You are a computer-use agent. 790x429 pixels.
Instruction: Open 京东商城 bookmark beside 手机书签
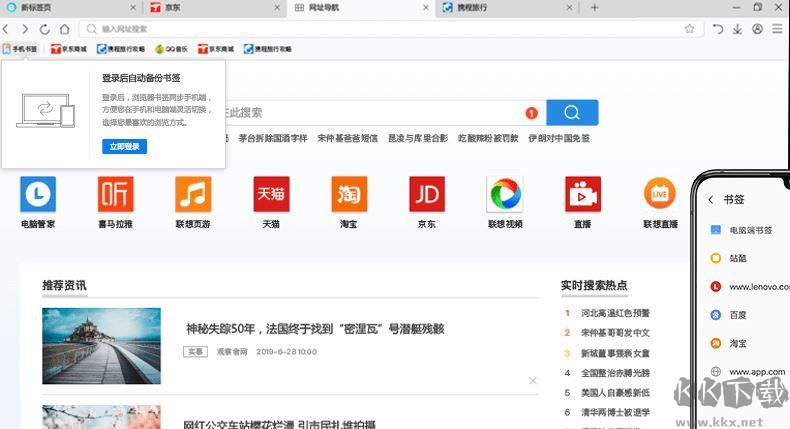coord(69,49)
